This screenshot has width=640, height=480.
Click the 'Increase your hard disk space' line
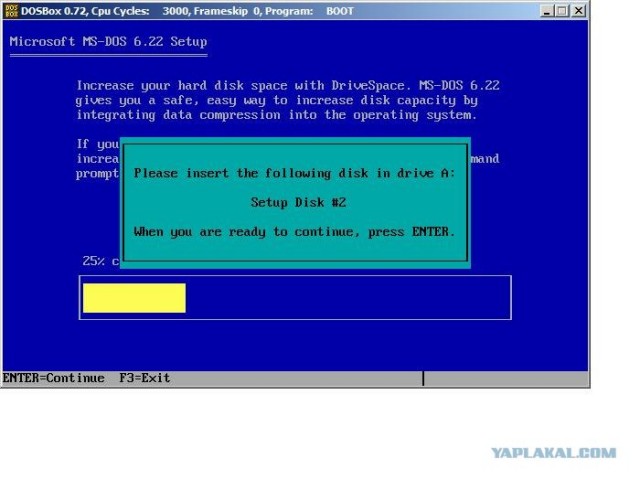(x=288, y=85)
